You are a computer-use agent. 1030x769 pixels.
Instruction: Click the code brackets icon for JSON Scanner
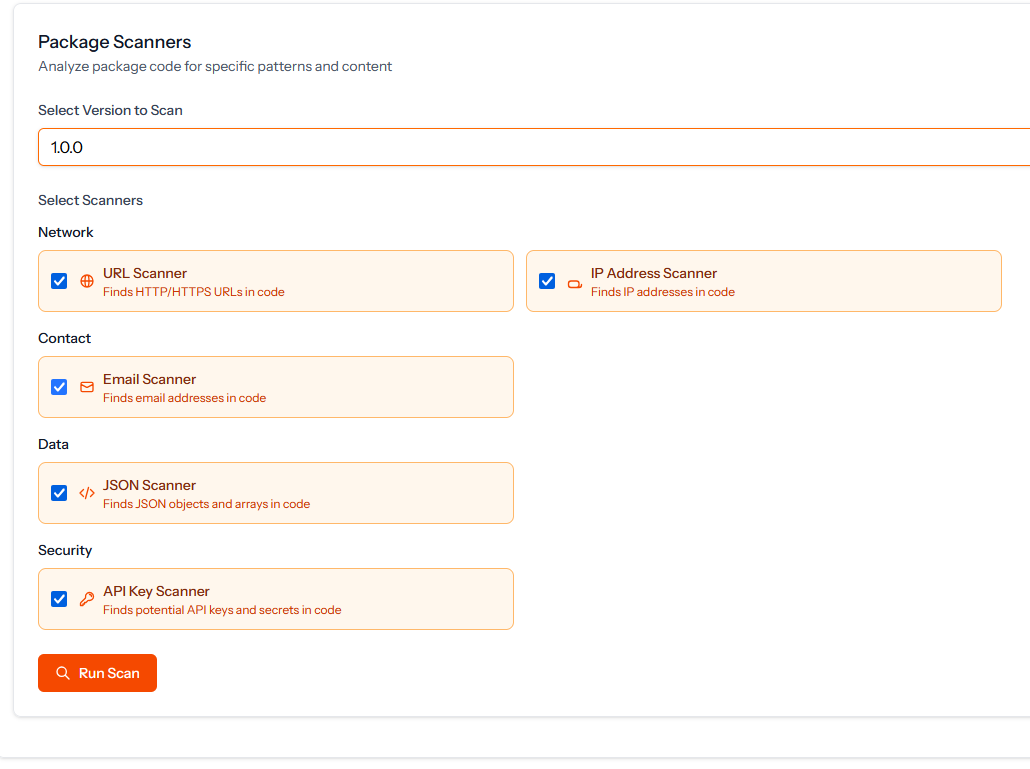87,493
